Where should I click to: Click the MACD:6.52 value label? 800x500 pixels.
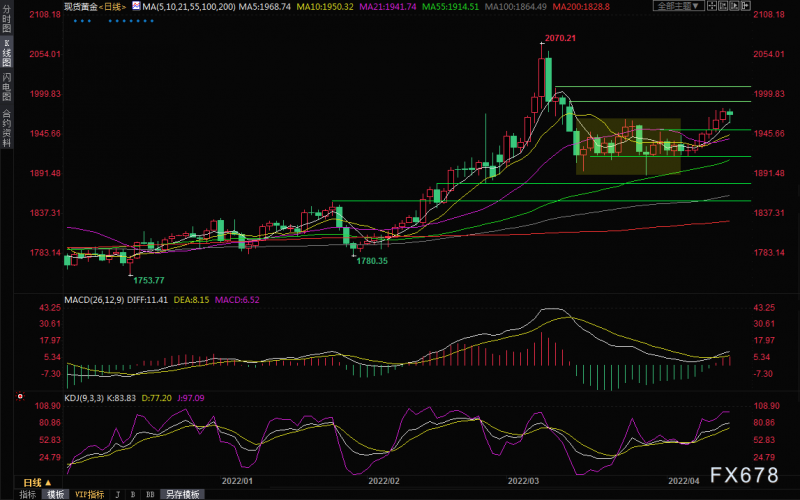coord(237,299)
